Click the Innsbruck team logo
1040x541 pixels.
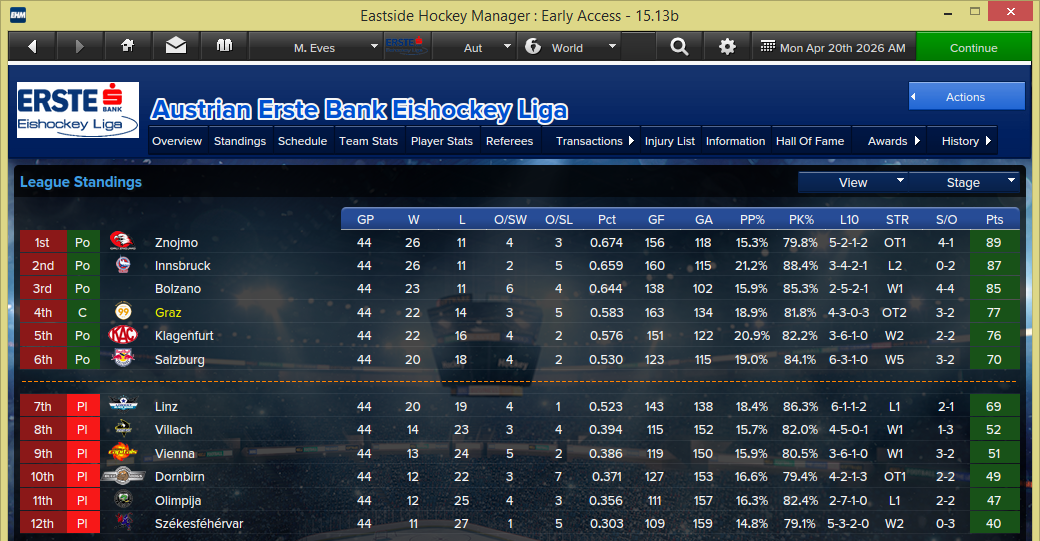(x=123, y=265)
